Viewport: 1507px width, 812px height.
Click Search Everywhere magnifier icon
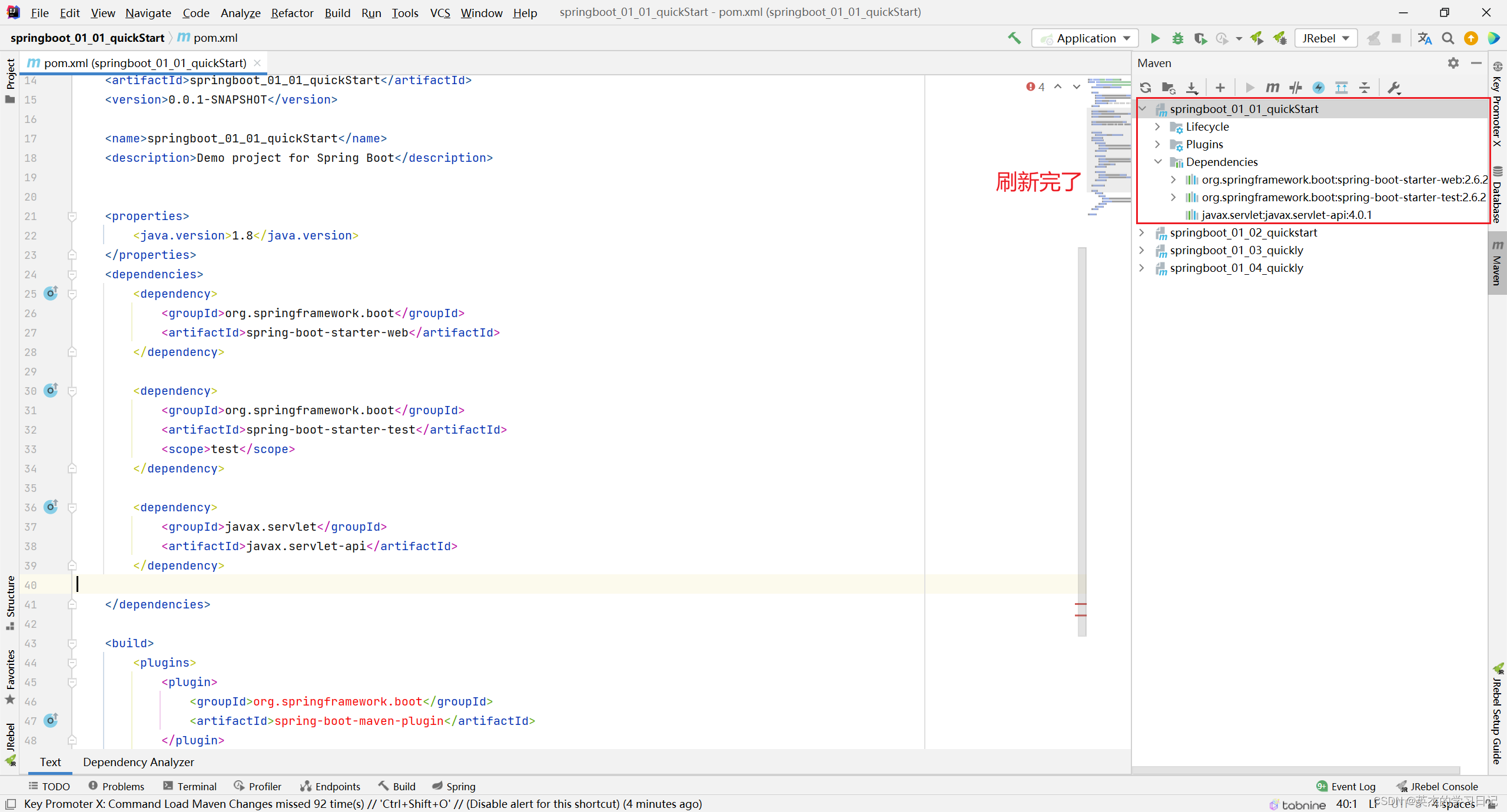1448,38
